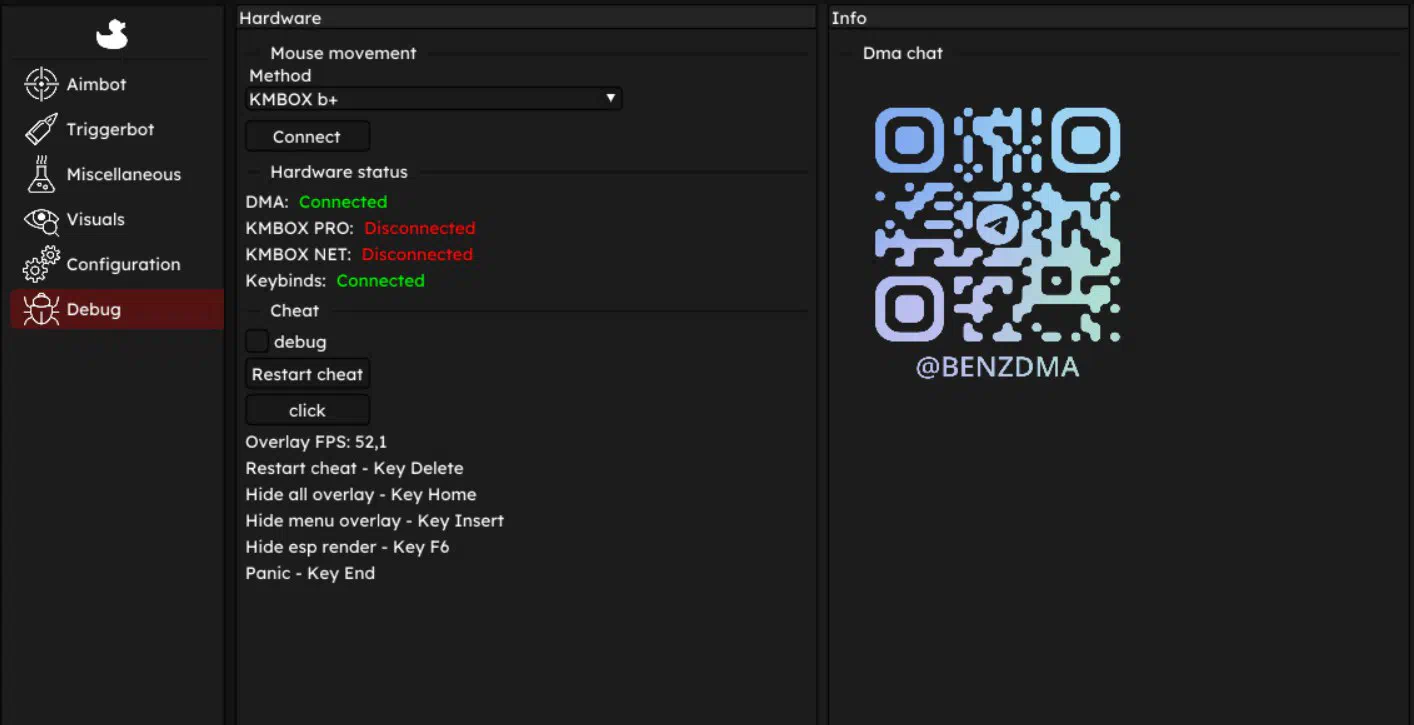Click the DMA: Connected status line
This screenshot has height=725, width=1414.
[316, 202]
